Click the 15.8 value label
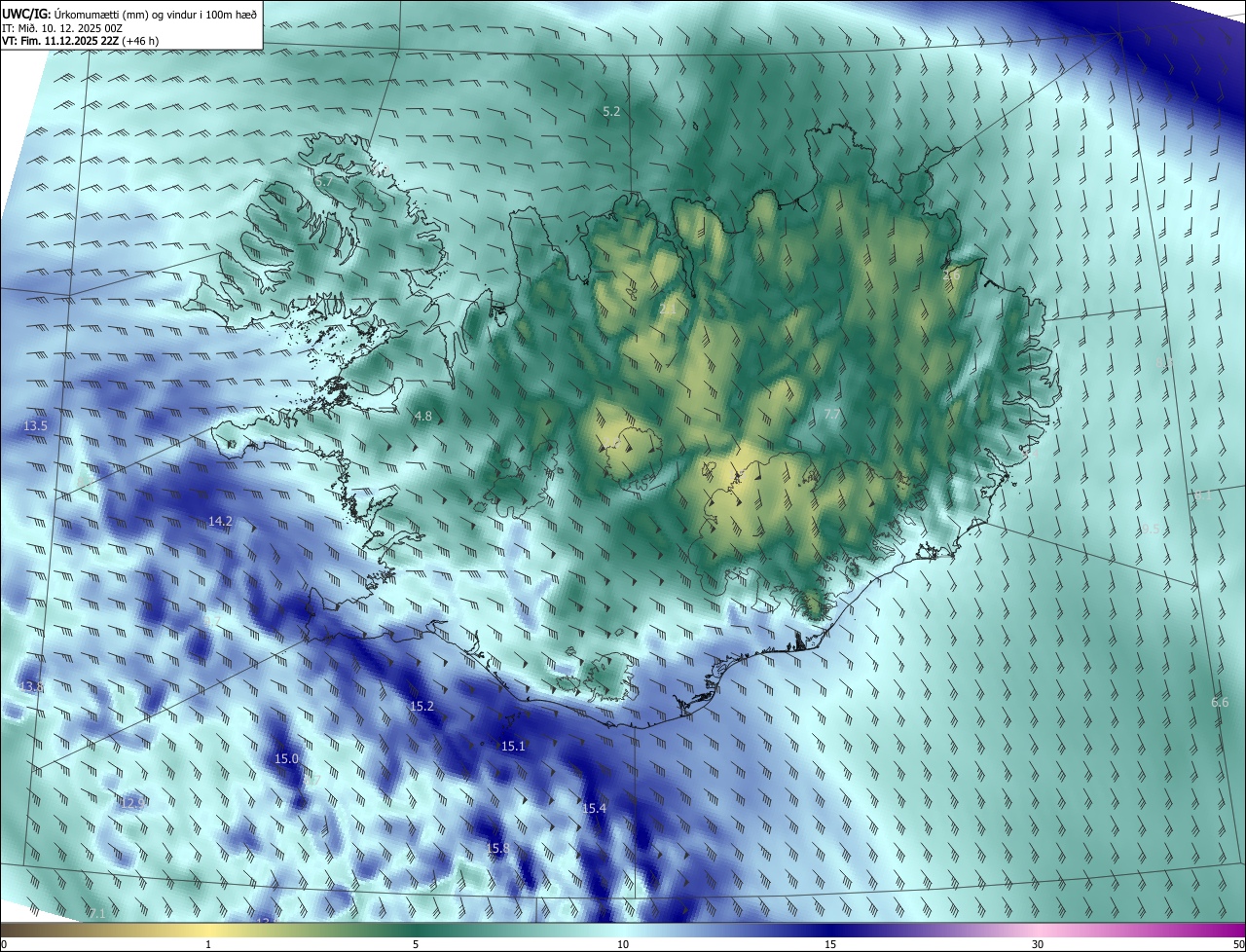The height and width of the screenshot is (952, 1246). coord(497,848)
